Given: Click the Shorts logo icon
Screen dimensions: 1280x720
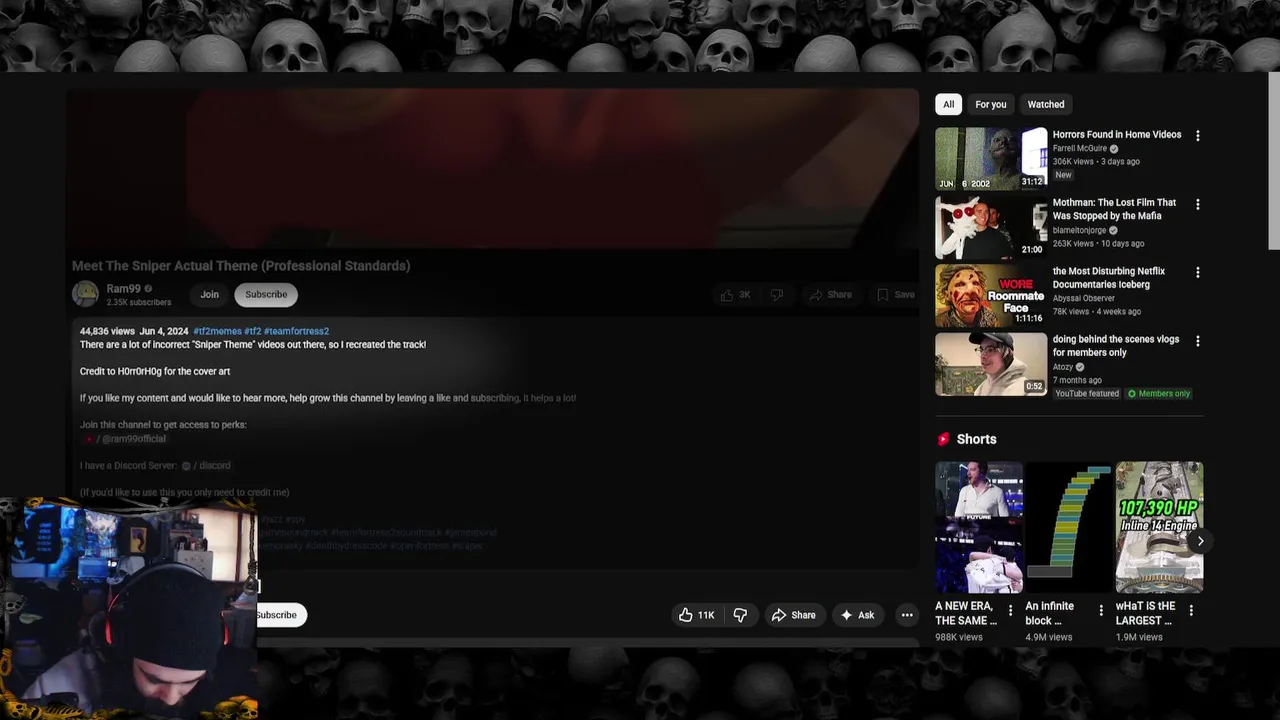Looking at the screenshot, I should pyautogui.click(x=943, y=439).
